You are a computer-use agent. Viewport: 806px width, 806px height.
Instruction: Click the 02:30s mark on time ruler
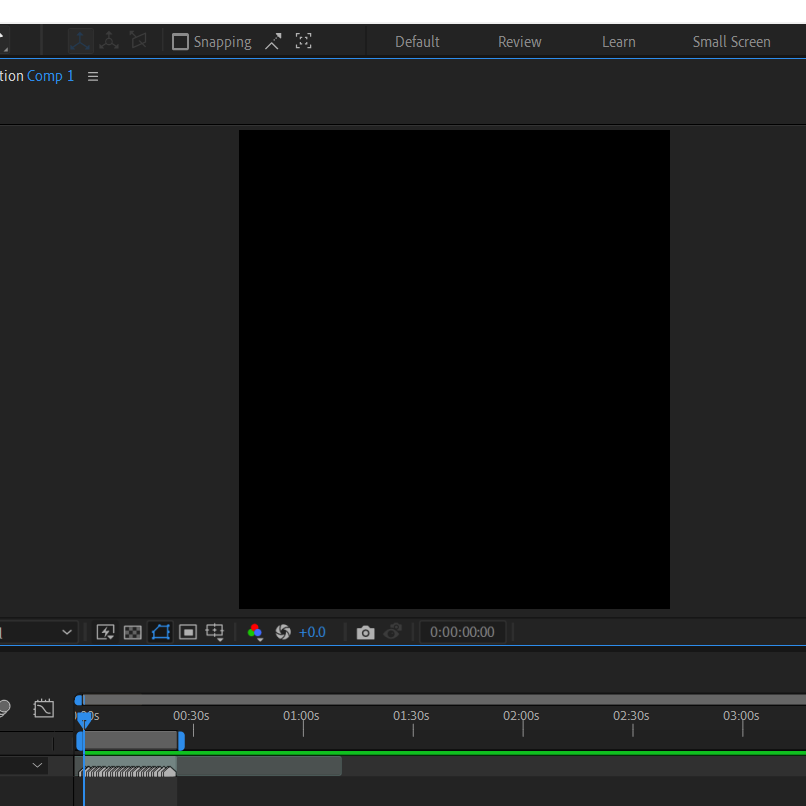click(631, 716)
